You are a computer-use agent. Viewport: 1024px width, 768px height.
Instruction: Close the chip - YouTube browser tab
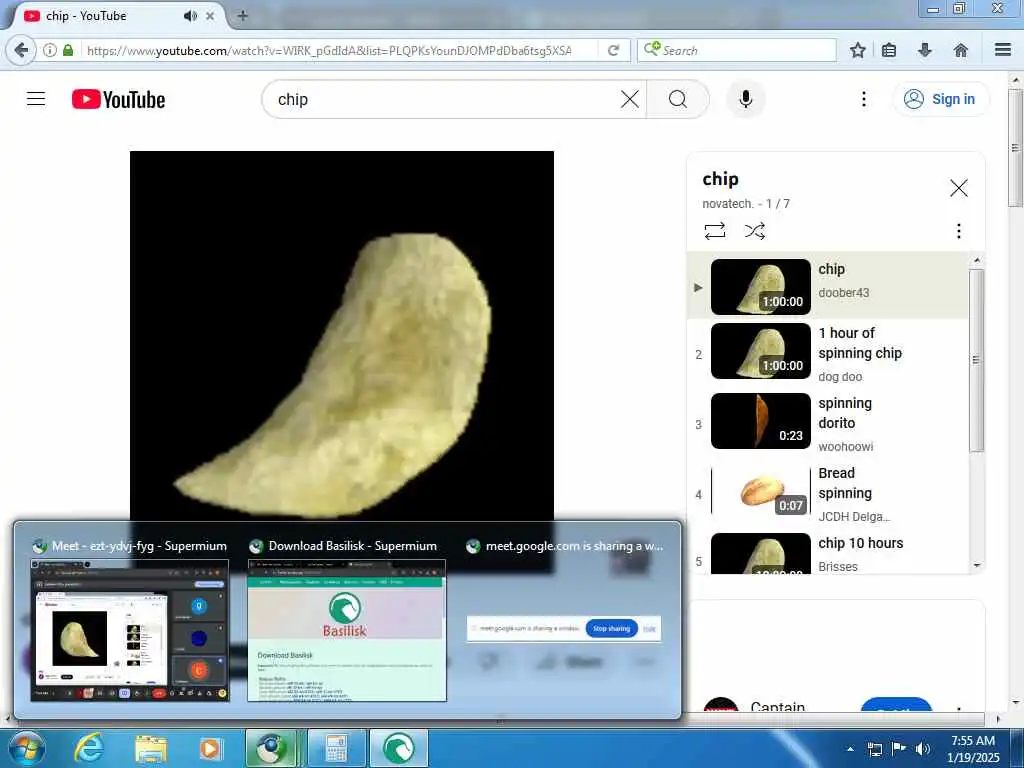coord(210,16)
